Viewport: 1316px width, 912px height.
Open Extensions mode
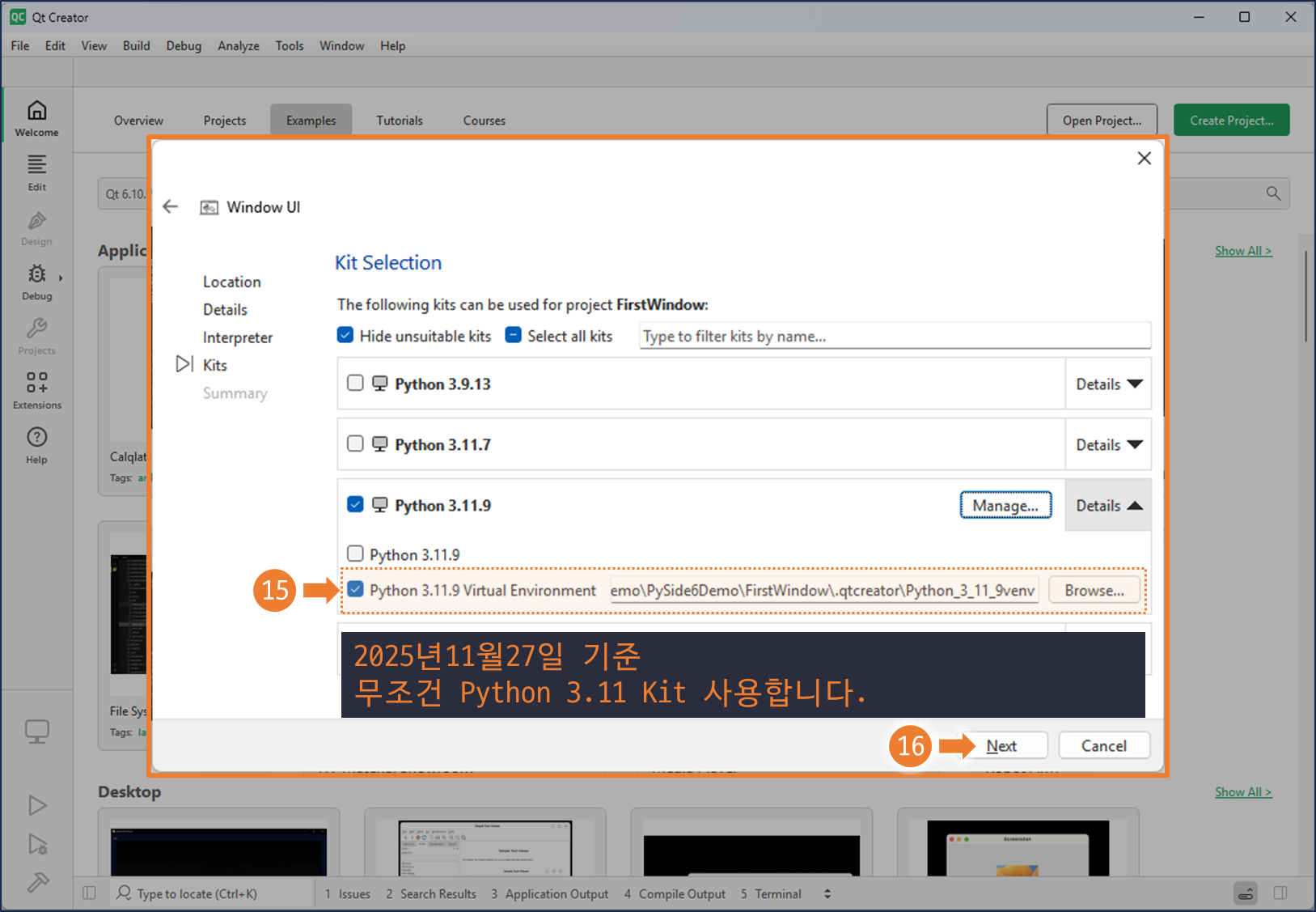pyautogui.click(x=36, y=391)
